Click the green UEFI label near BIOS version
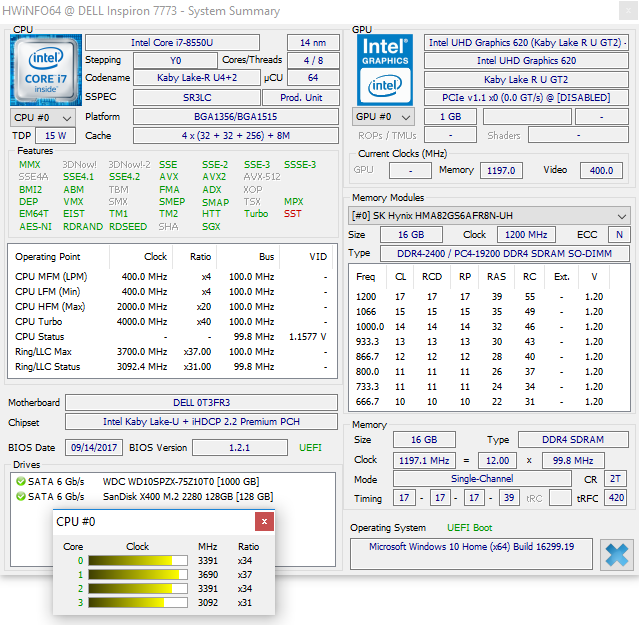639x625 pixels. tap(310, 448)
